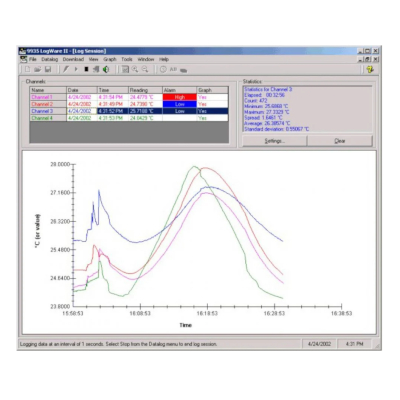
Task: Stop the log session with the black square
Action: tap(86, 69)
